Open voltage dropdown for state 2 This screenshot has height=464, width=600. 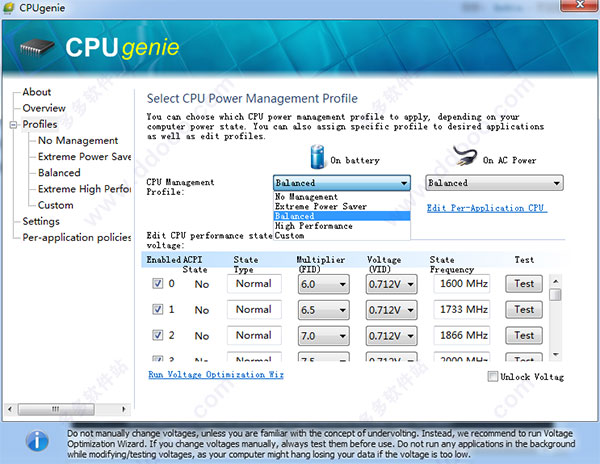coord(391,336)
